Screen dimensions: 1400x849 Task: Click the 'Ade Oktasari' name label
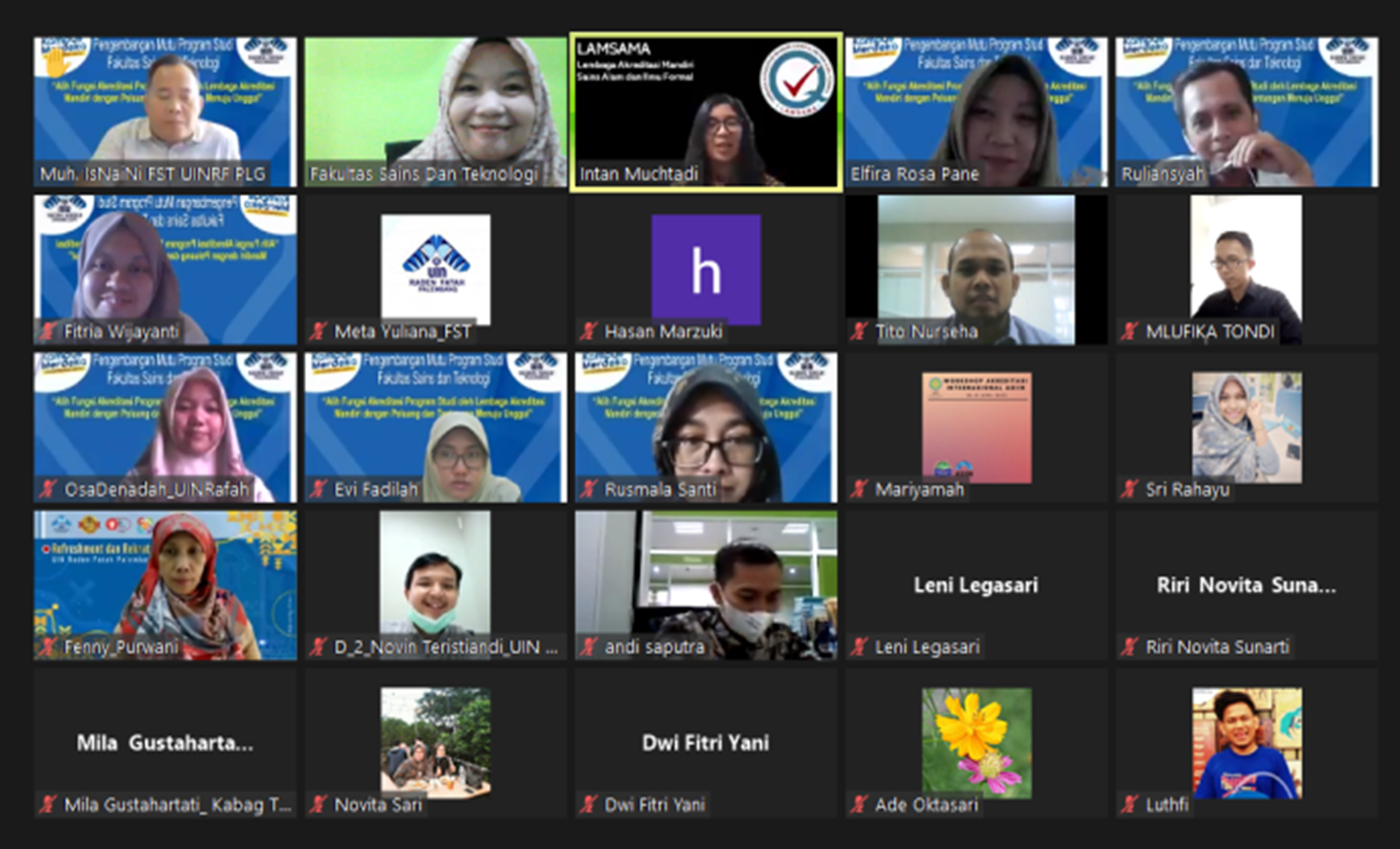click(x=925, y=805)
